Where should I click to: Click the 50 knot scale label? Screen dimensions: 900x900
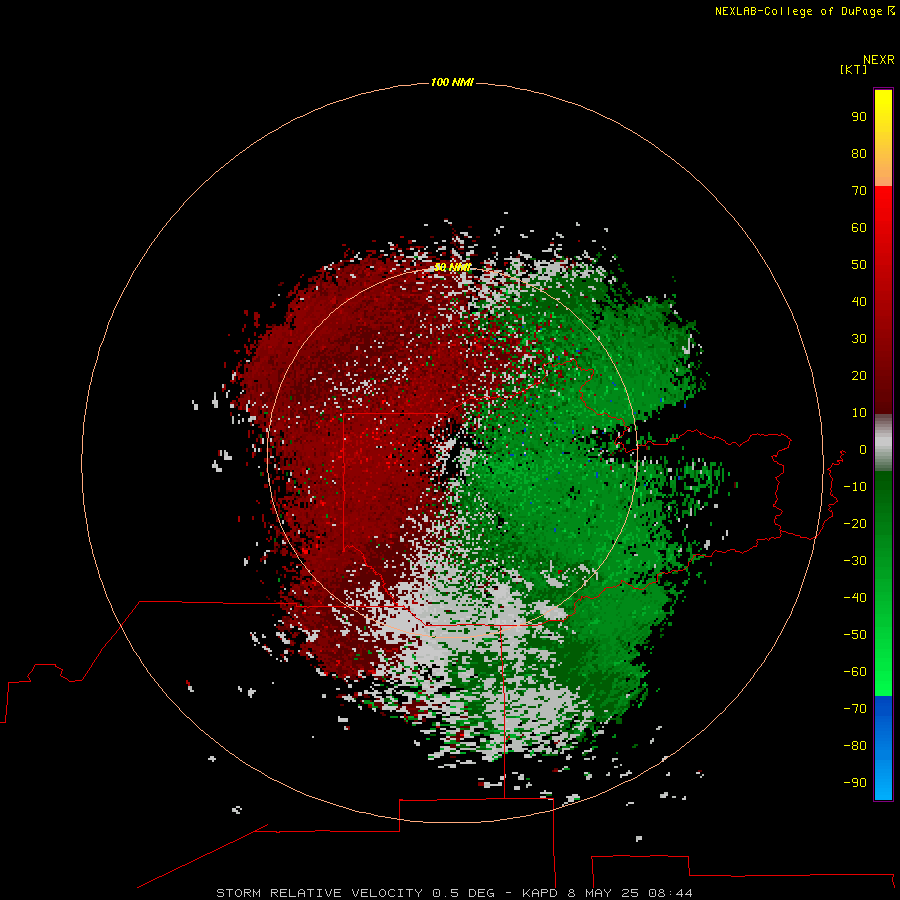click(859, 265)
